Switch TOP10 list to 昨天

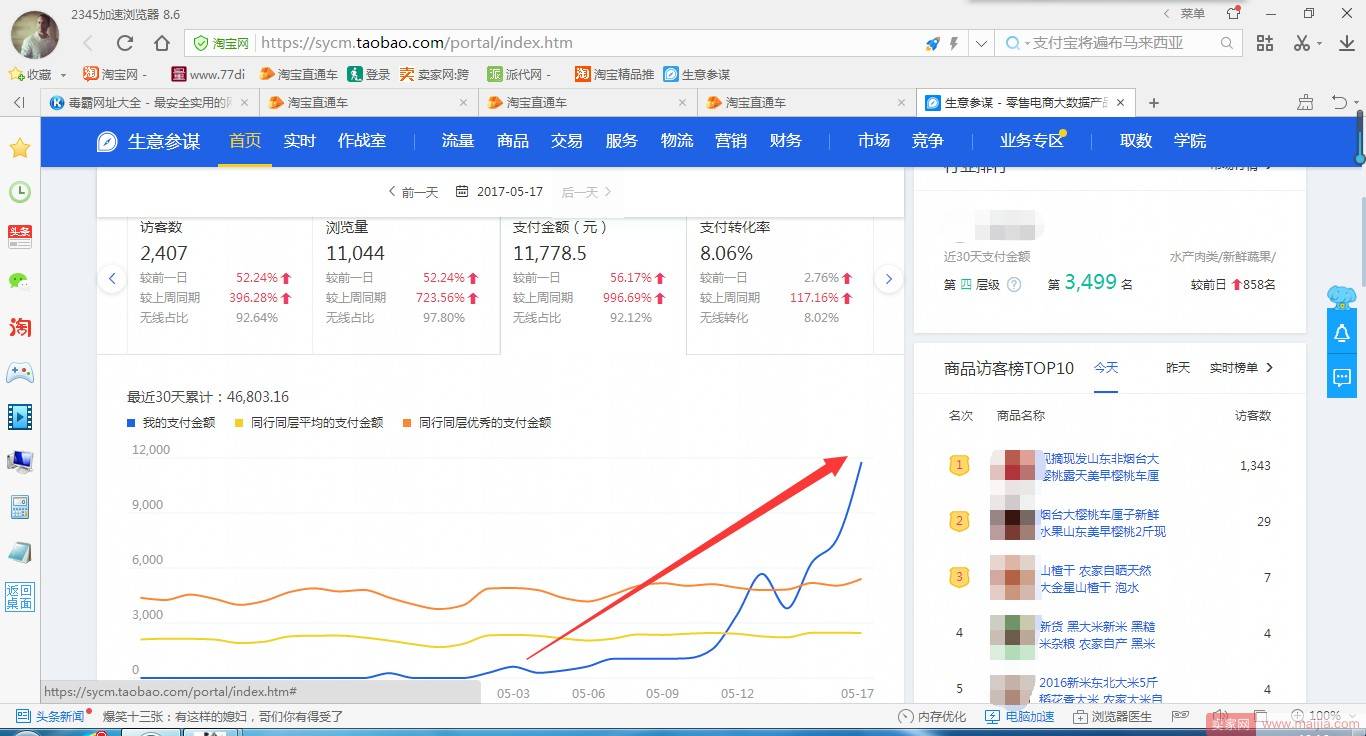pos(1178,368)
